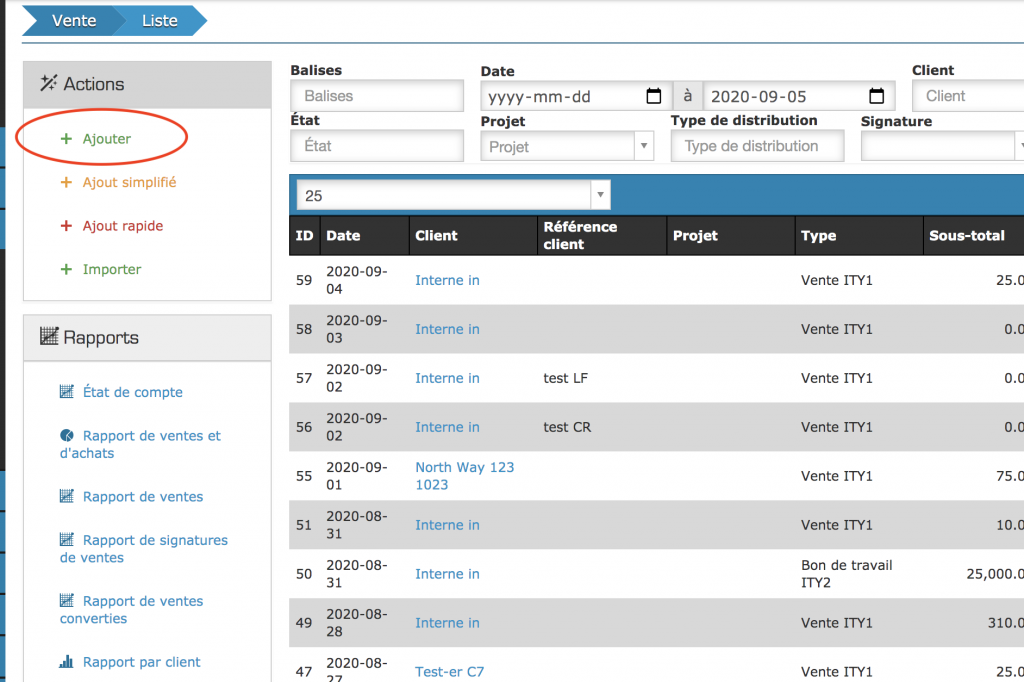Open the calendar picker for 2020-09-05 date
This screenshot has height=682, width=1024.
pos(876,97)
